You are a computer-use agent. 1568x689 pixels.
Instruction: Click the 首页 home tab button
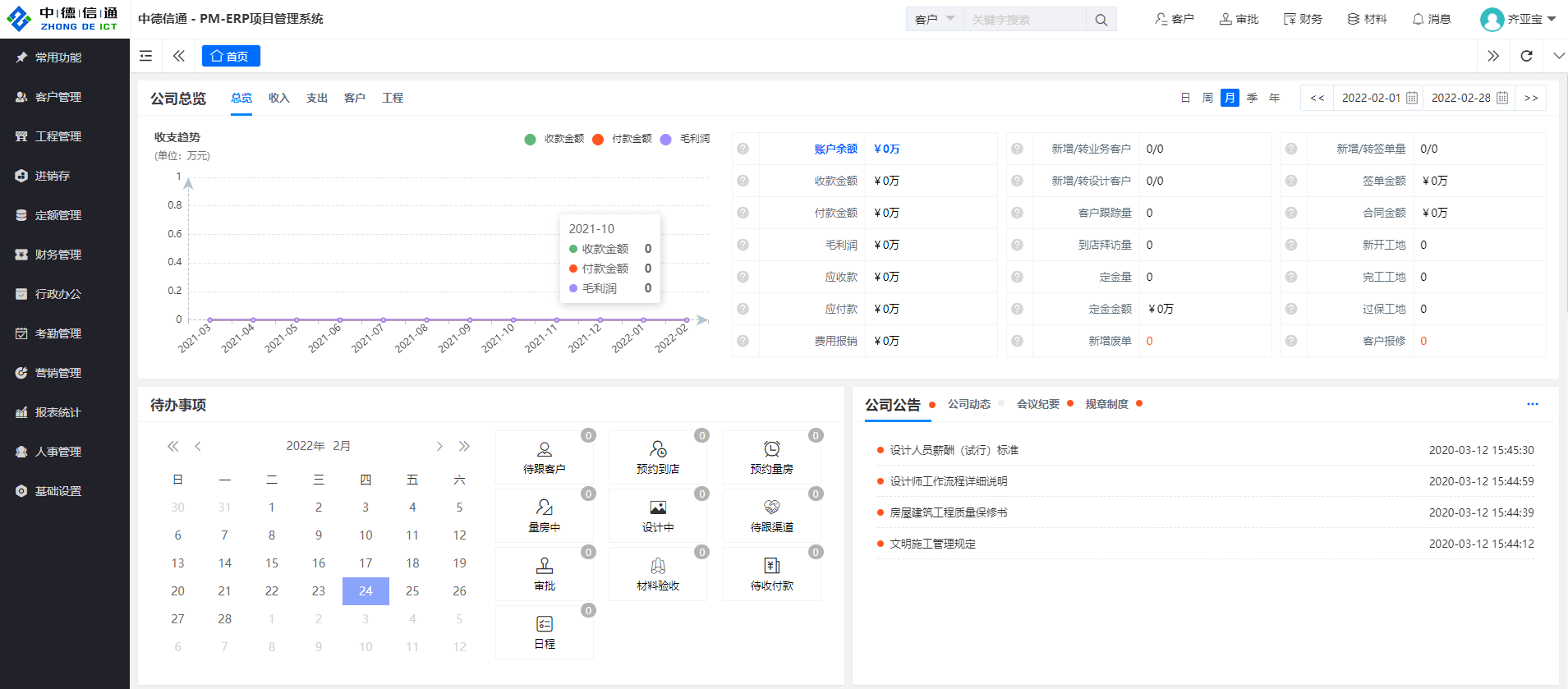(231, 56)
